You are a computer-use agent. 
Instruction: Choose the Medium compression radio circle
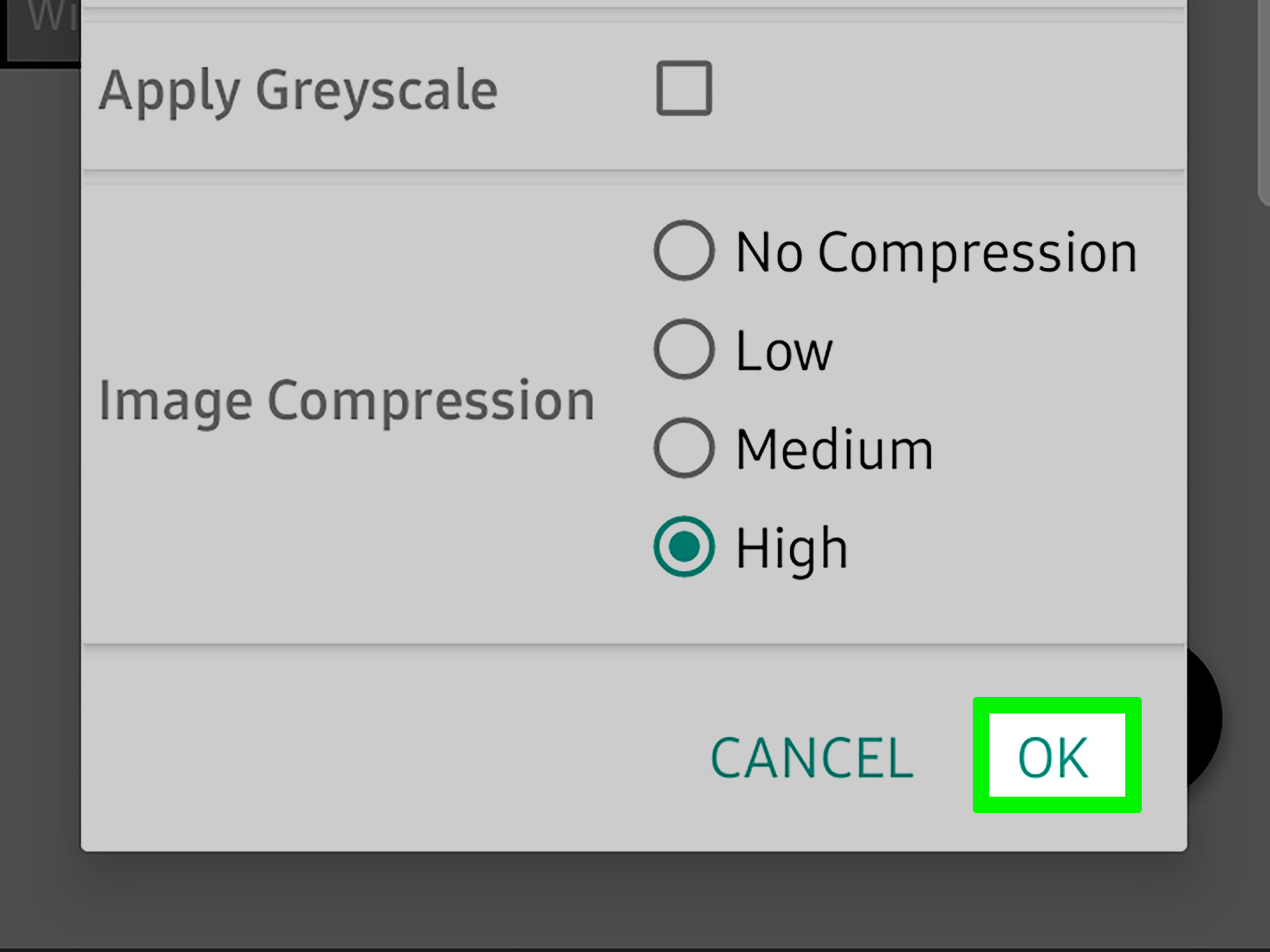pyautogui.click(x=684, y=448)
